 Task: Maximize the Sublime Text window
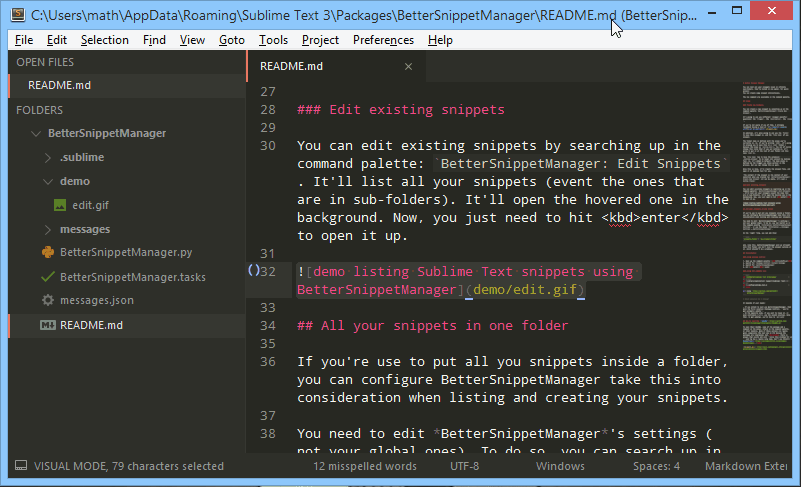(737, 10)
